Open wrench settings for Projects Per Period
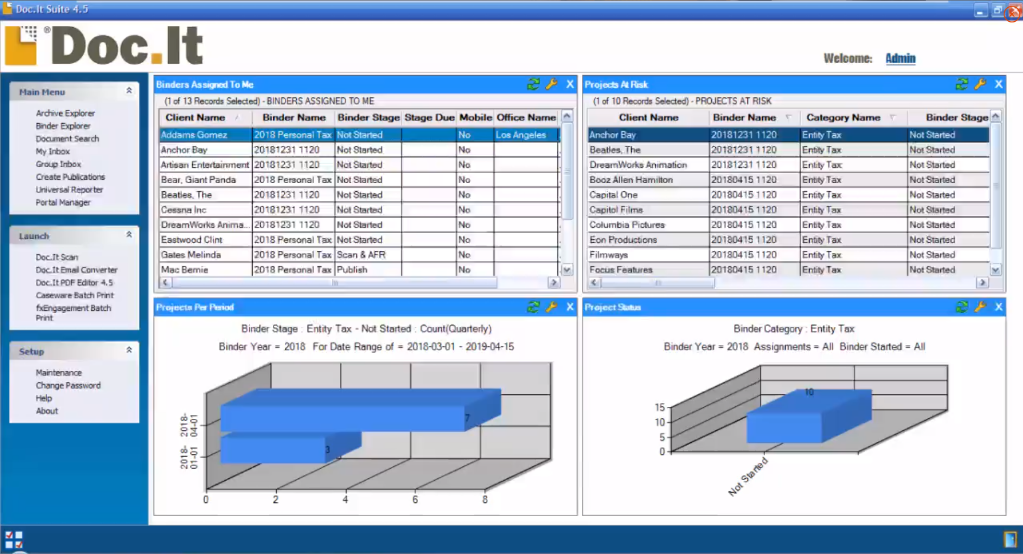The width and height of the screenshot is (1023, 554). pos(551,307)
